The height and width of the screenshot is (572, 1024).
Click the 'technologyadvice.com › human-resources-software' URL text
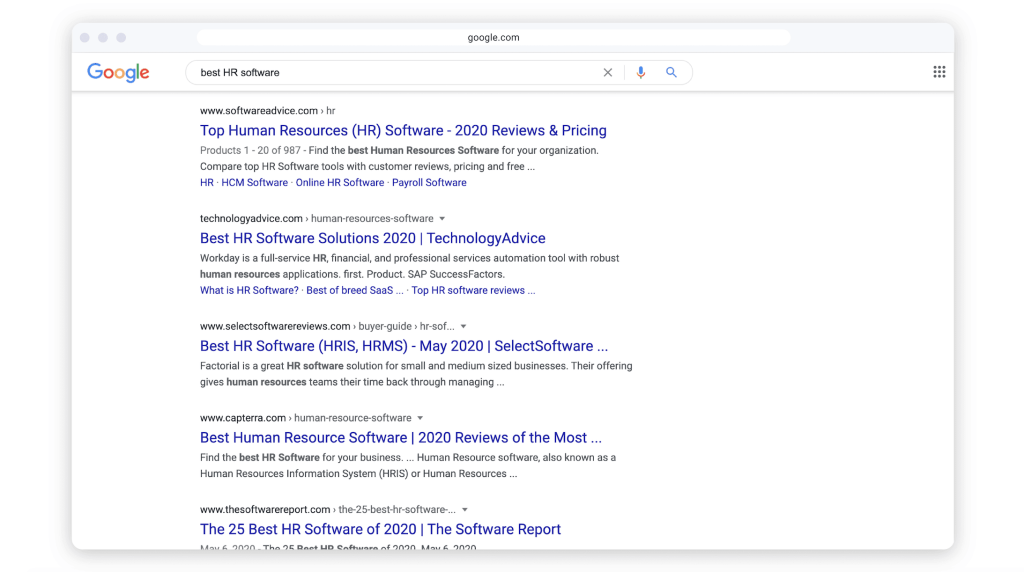point(317,219)
